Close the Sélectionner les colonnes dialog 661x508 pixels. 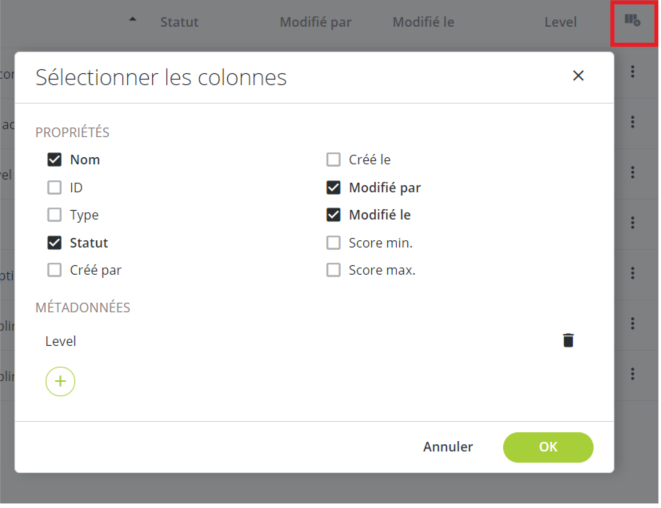(578, 75)
